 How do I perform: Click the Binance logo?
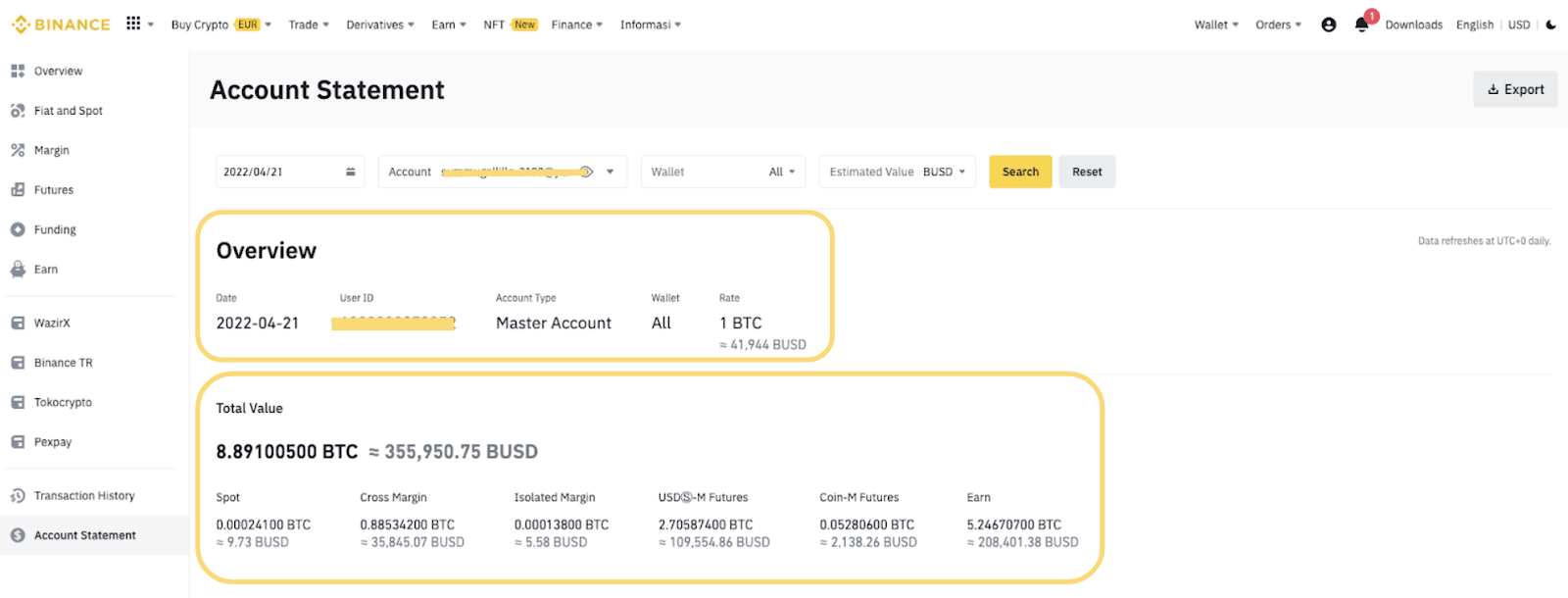tap(61, 25)
